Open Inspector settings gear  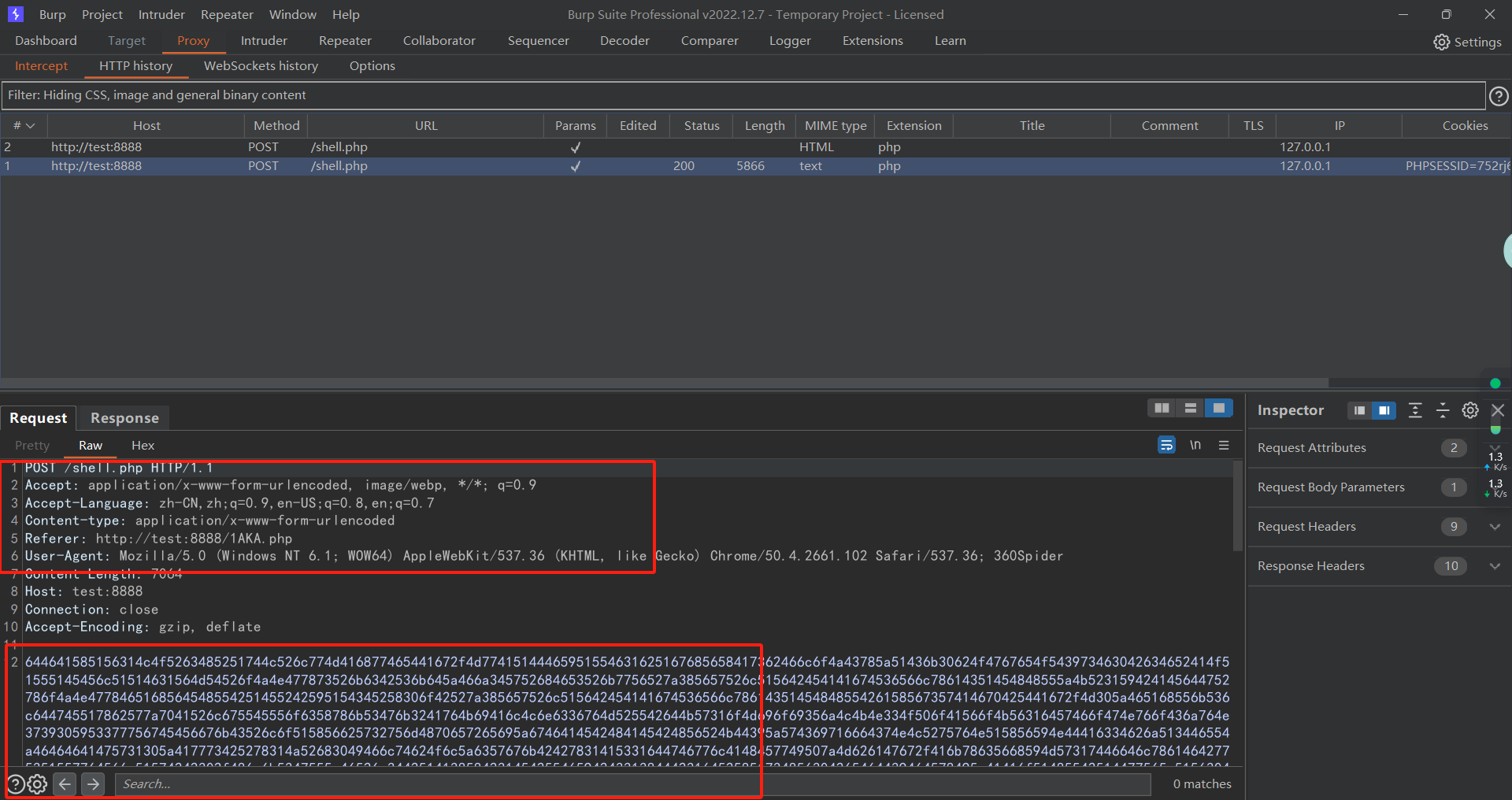1470,410
